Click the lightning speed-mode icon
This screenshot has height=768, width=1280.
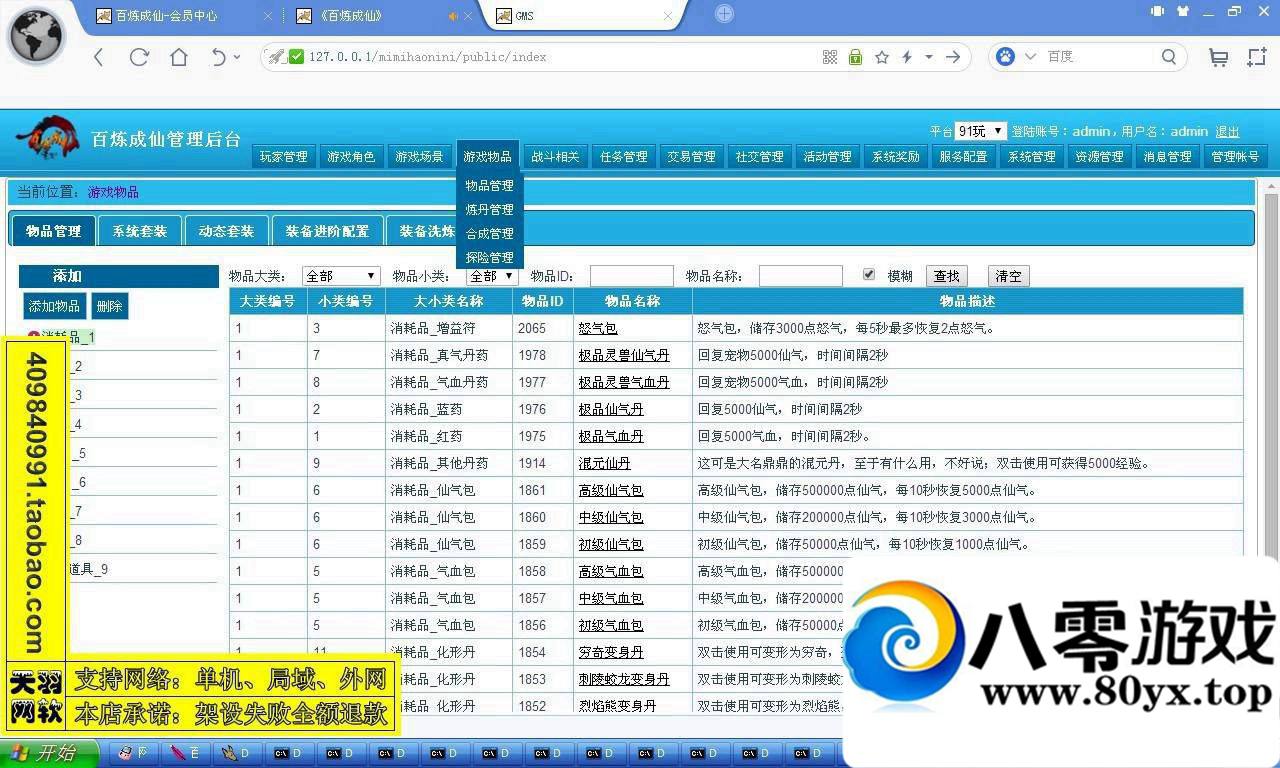pyautogui.click(x=907, y=57)
